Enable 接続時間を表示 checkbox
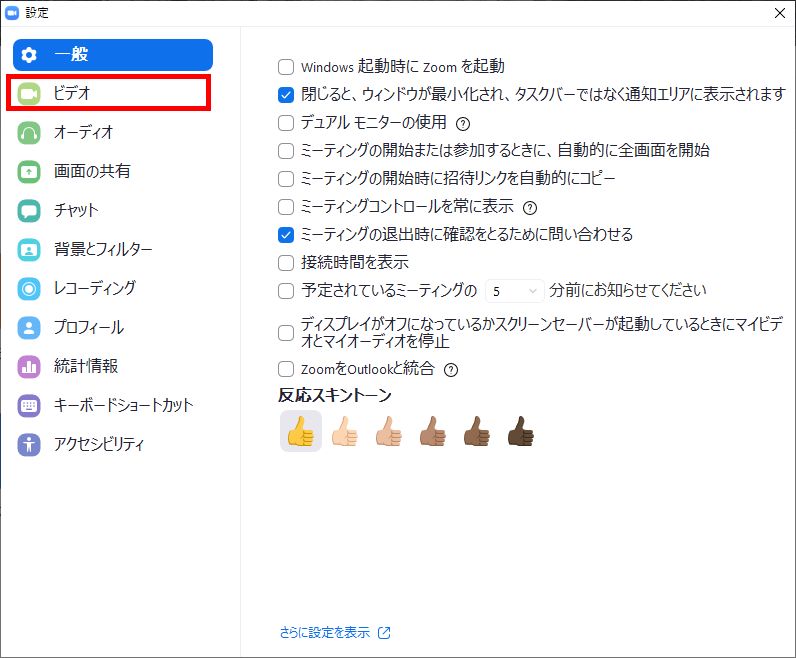Image resolution: width=796 pixels, height=658 pixels. tap(286, 263)
